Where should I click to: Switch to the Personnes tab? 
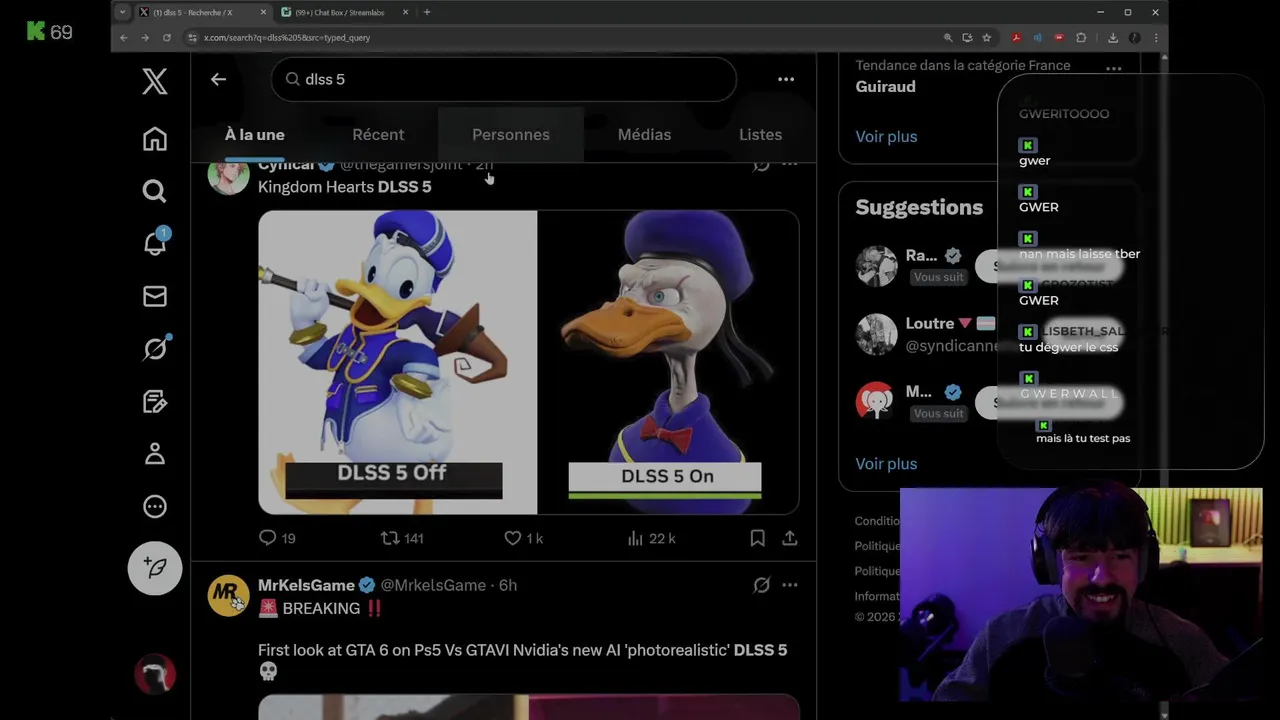point(511,135)
